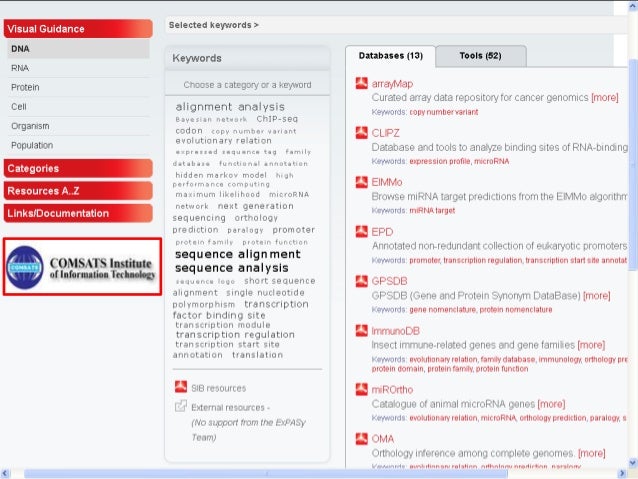Viewport: 638px width, 479px height.
Task: Expand the Categories section
Action: click(78, 168)
